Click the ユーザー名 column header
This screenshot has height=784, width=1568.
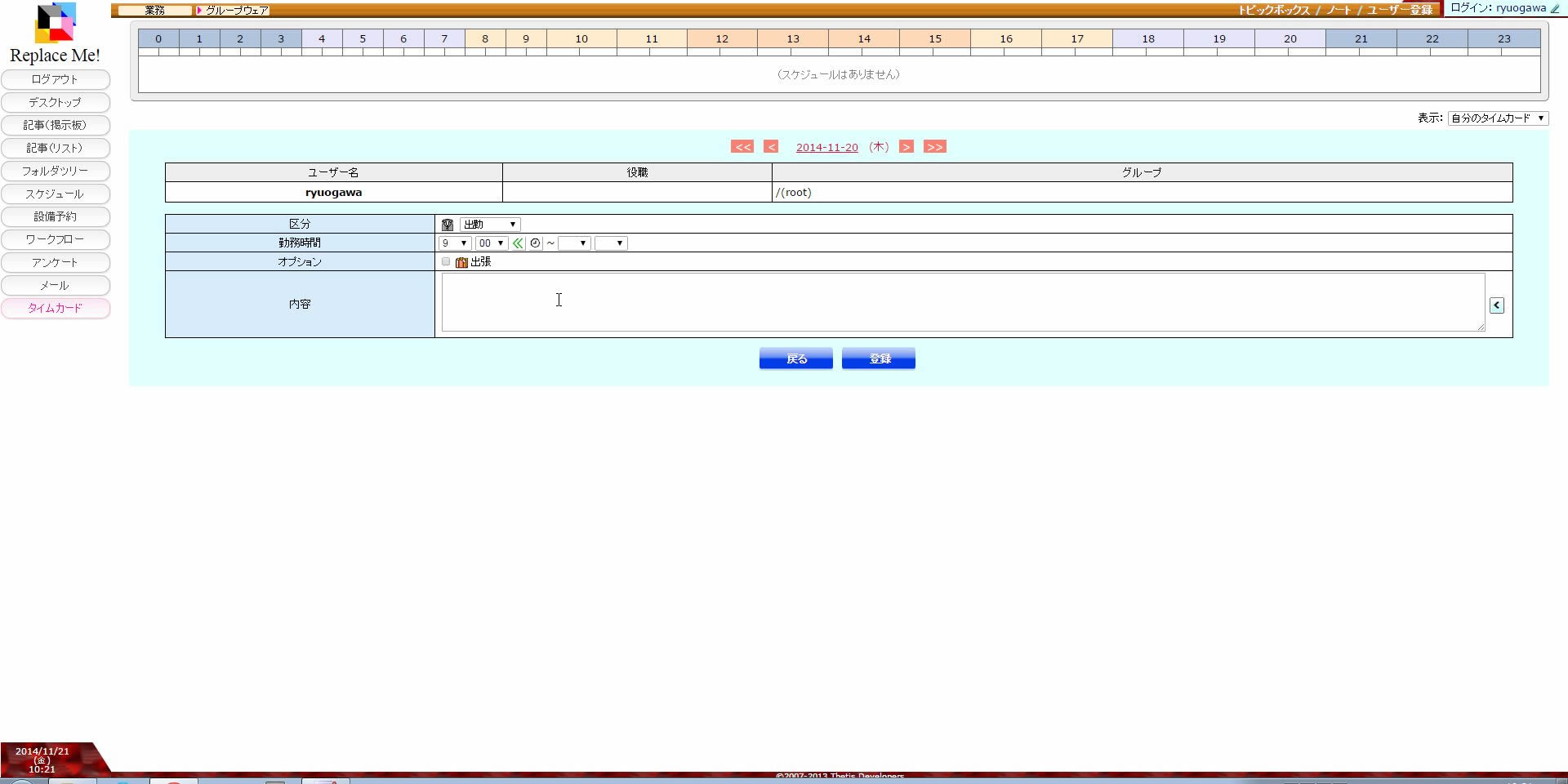click(333, 172)
